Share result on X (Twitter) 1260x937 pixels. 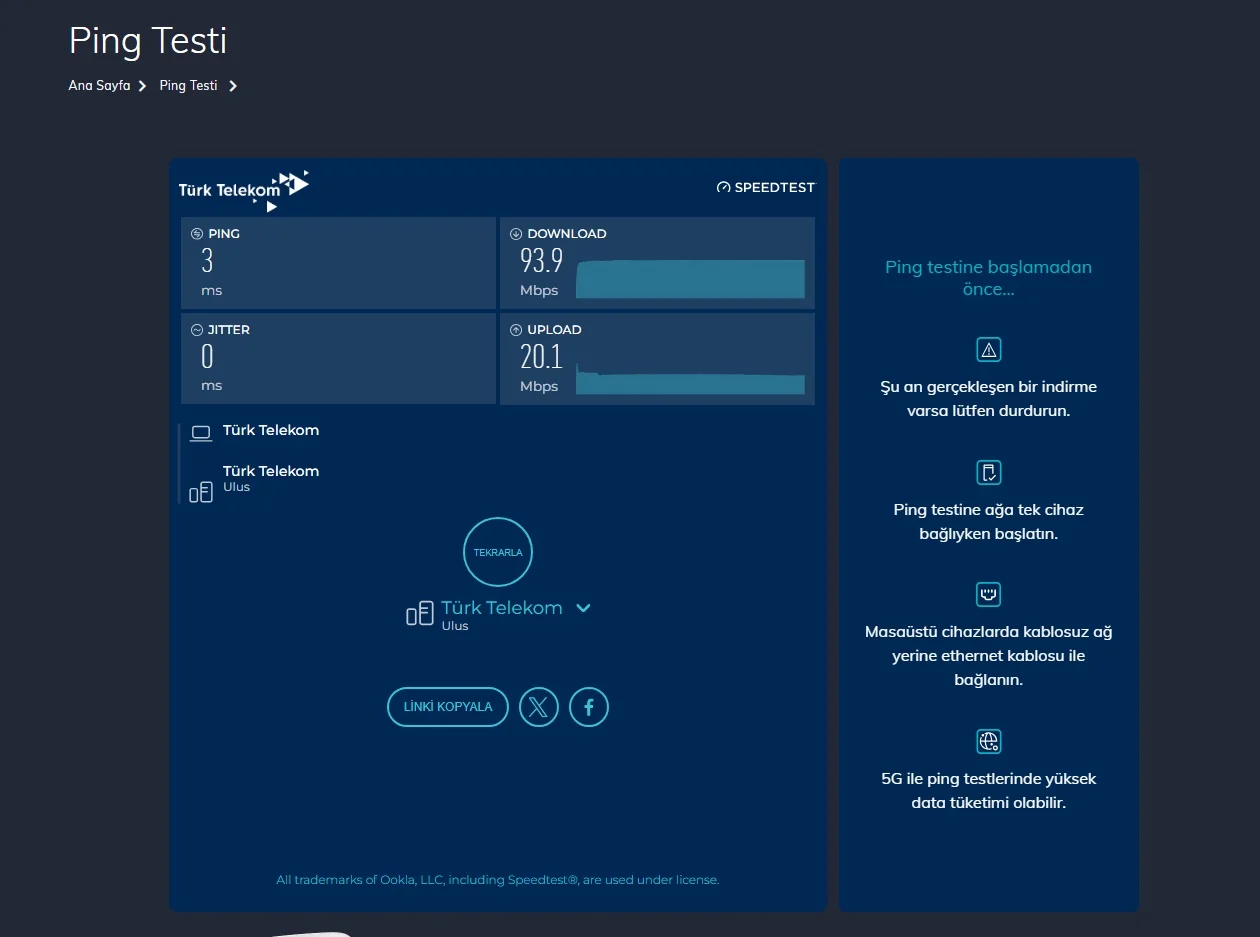(x=538, y=707)
